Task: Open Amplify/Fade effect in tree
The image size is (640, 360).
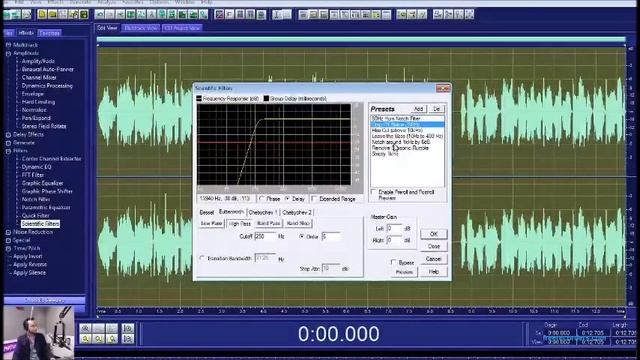Action: pyautogui.click(x=38, y=61)
